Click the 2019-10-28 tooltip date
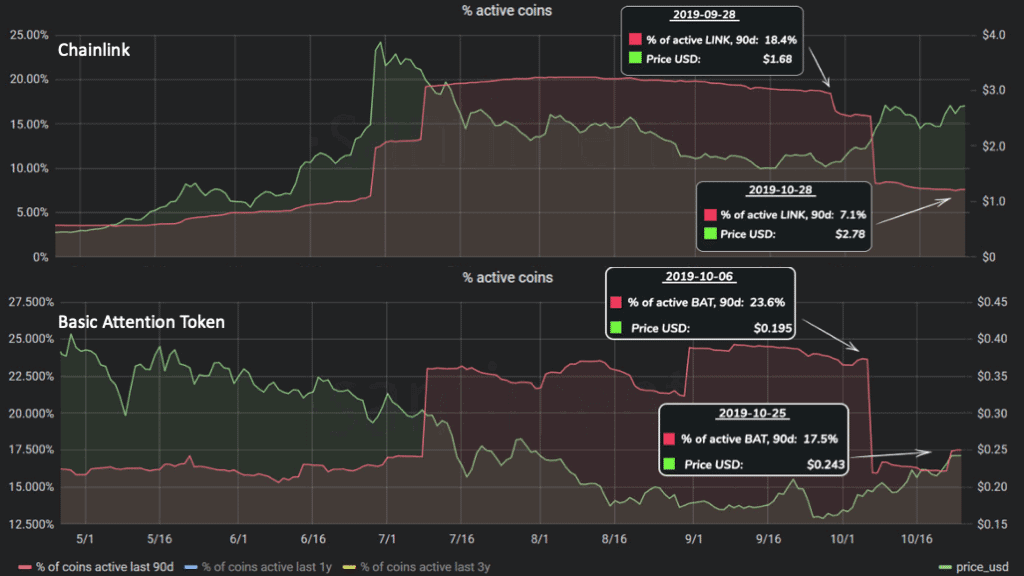Image resolution: width=1024 pixels, height=576 pixels. click(780, 190)
